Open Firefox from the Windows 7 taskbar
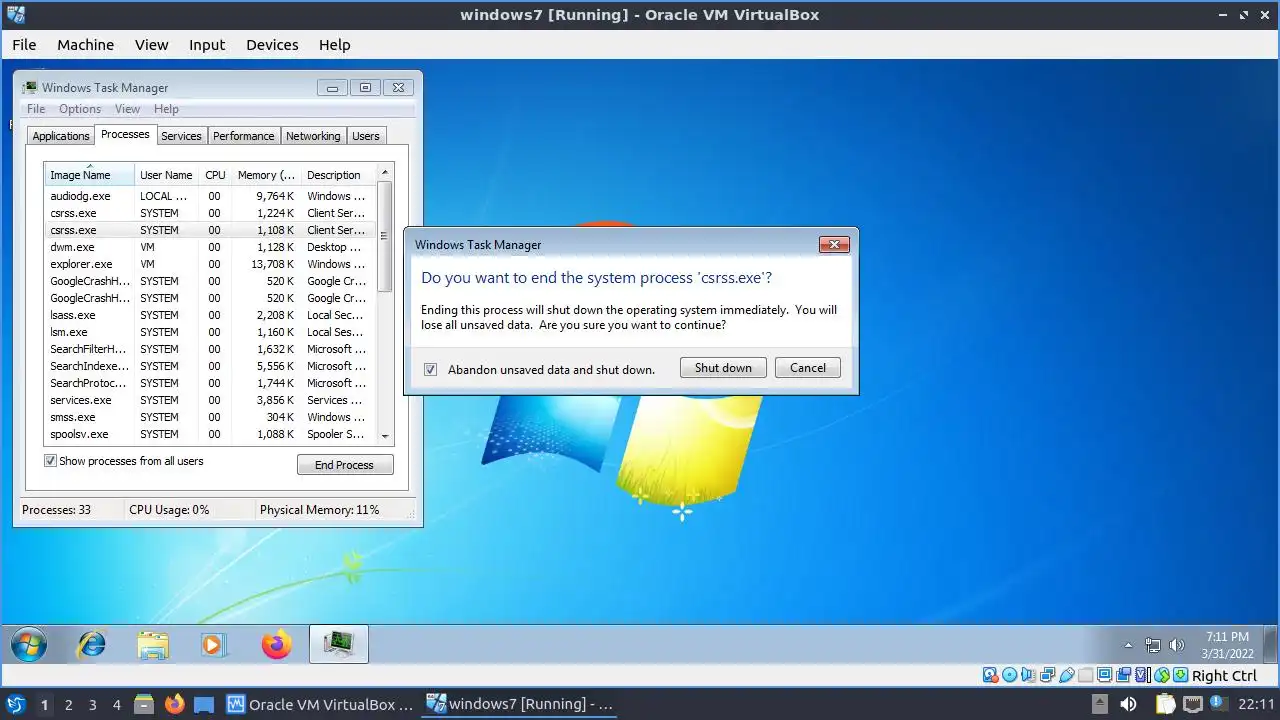This screenshot has width=1280, height=720. (277, 645)
